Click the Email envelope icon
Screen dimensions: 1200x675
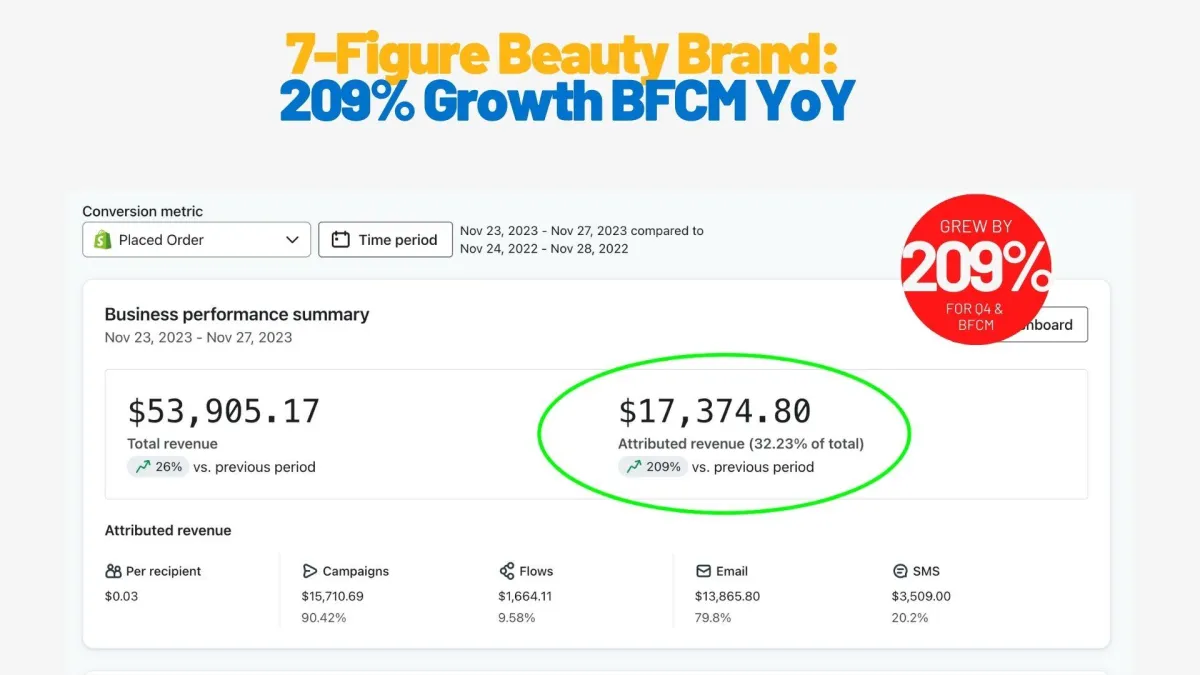point(704,571)
